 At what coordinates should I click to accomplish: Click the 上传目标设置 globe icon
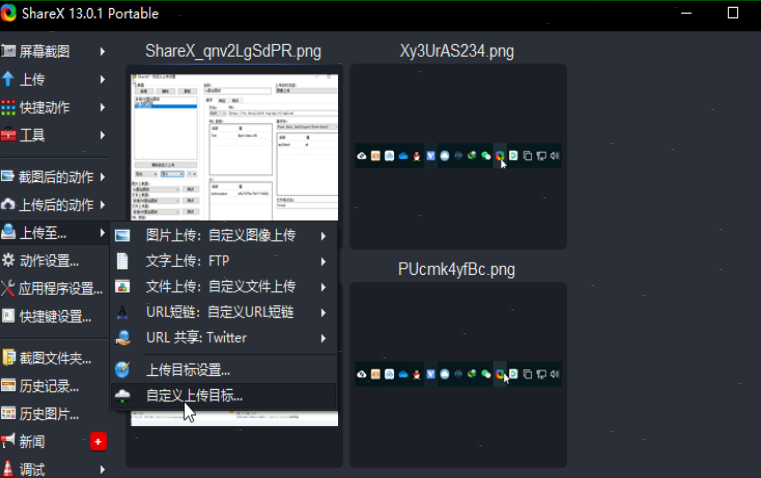tap(122, 370)
